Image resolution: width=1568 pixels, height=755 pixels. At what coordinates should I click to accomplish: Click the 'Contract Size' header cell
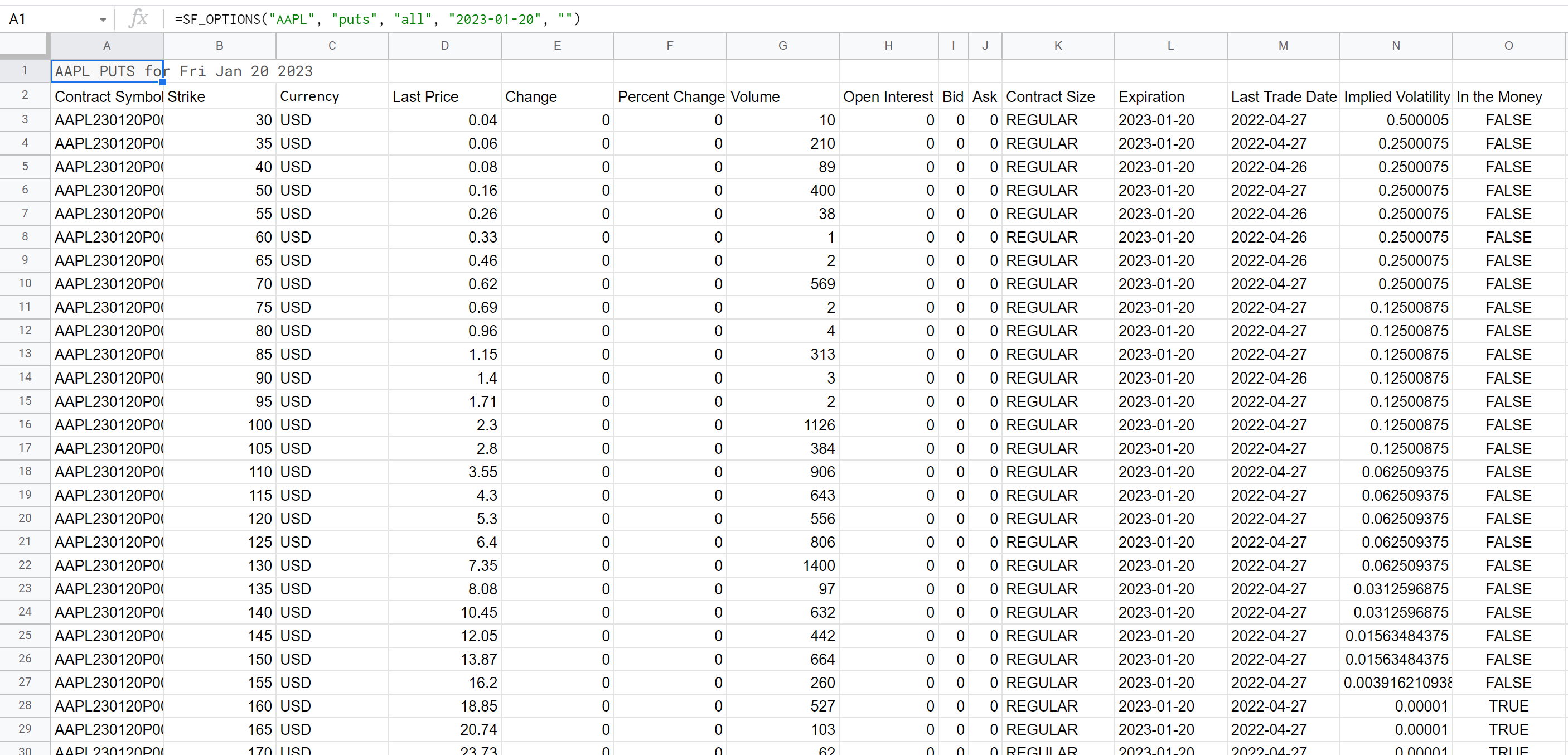1058,96
